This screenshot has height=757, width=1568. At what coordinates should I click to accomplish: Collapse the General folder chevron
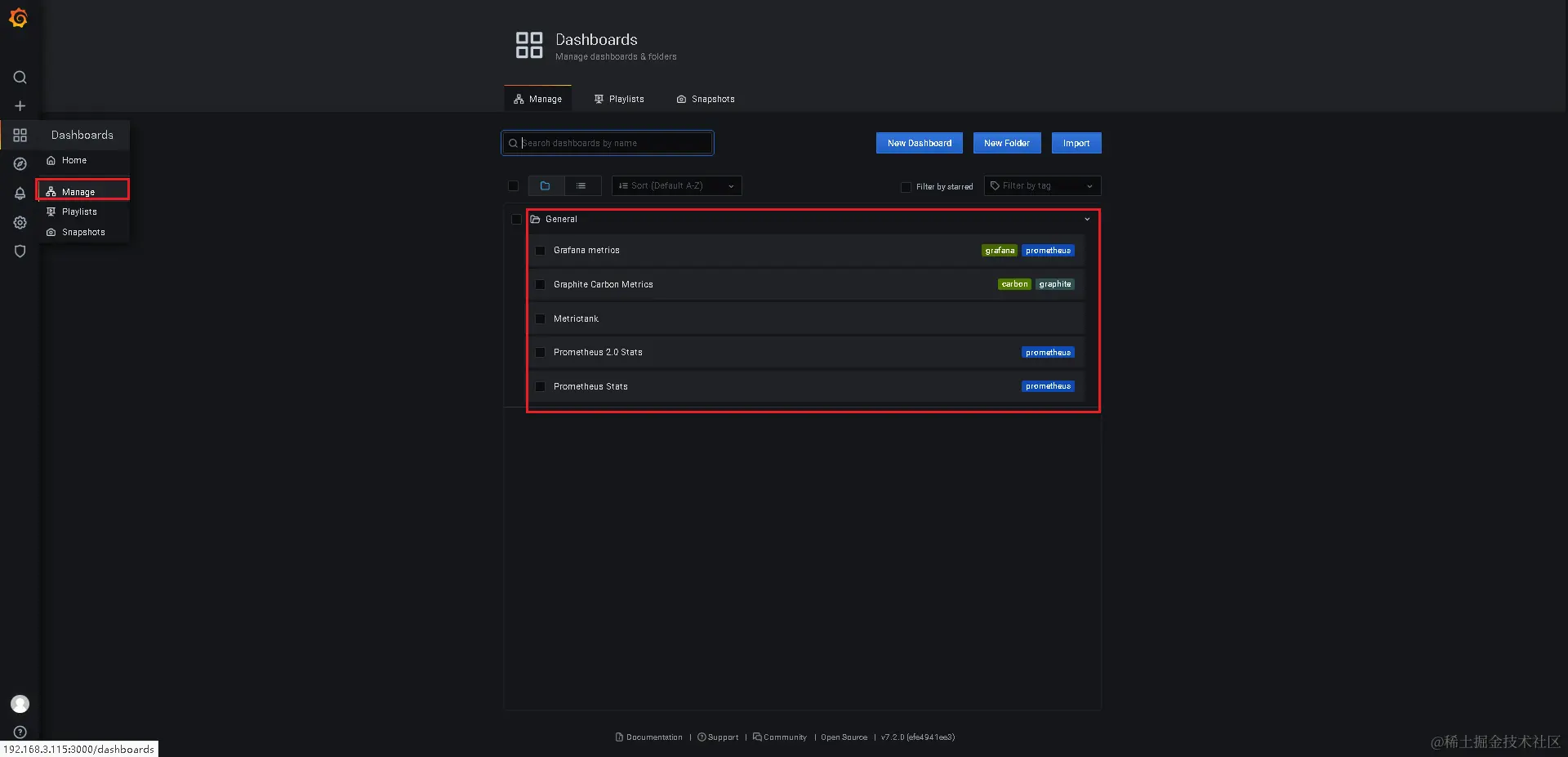point(1087,220)
